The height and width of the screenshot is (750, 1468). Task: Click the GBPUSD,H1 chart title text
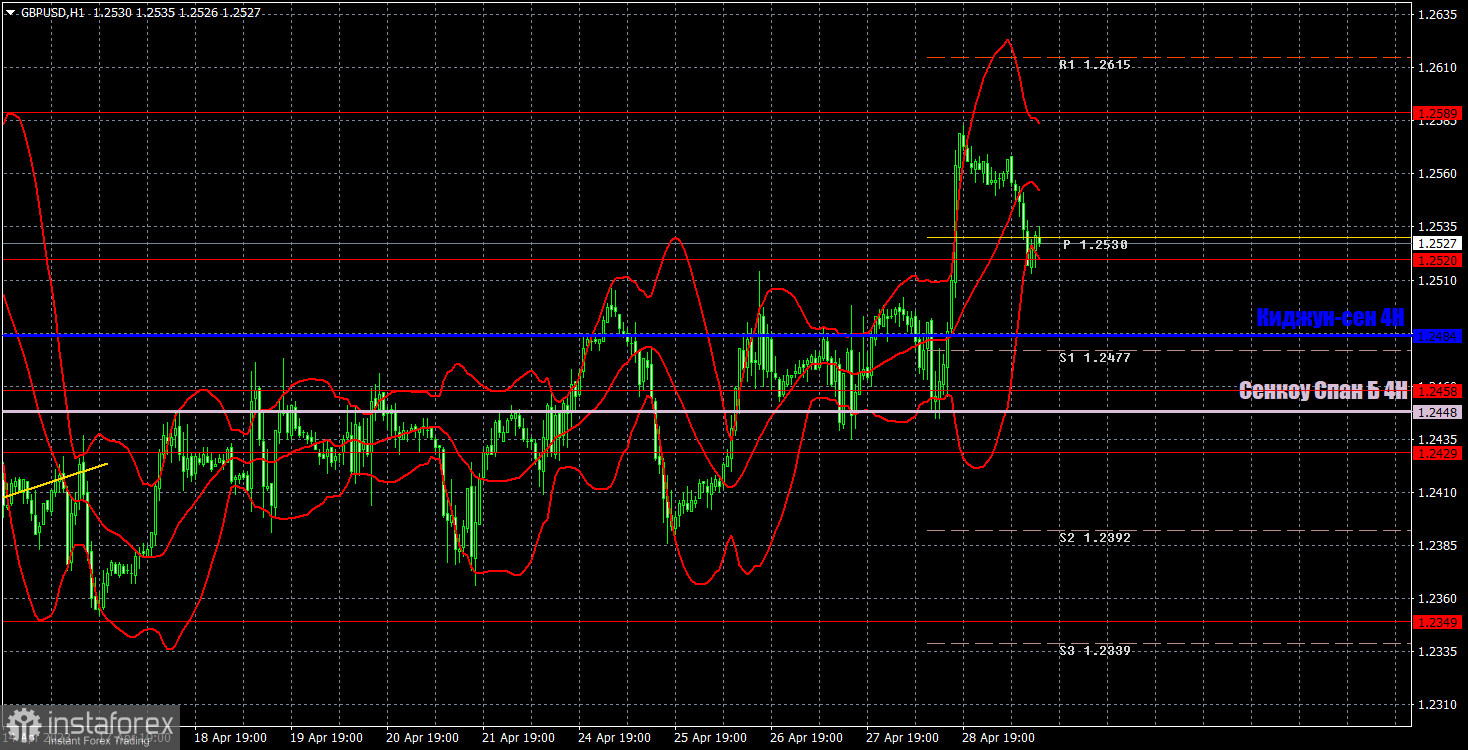[x=51, y=13]
